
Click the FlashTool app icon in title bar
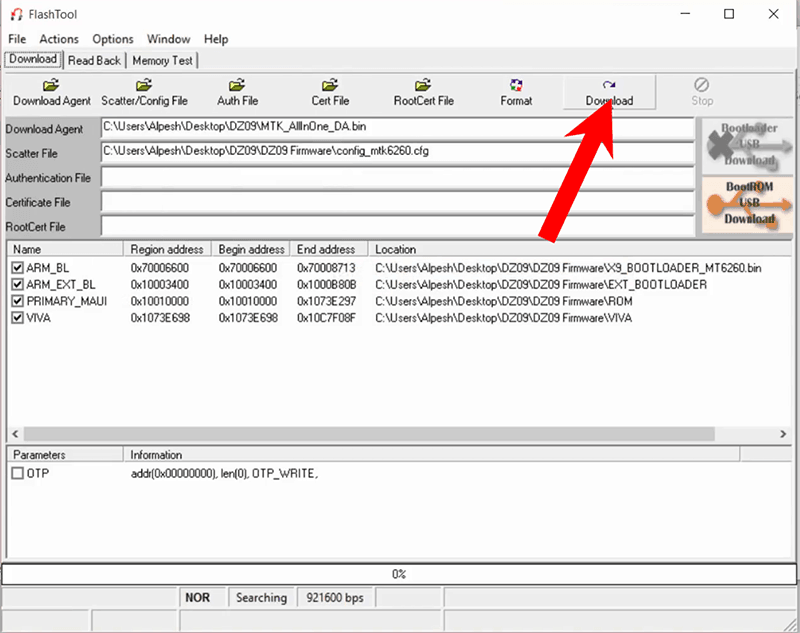click(16, 14)
